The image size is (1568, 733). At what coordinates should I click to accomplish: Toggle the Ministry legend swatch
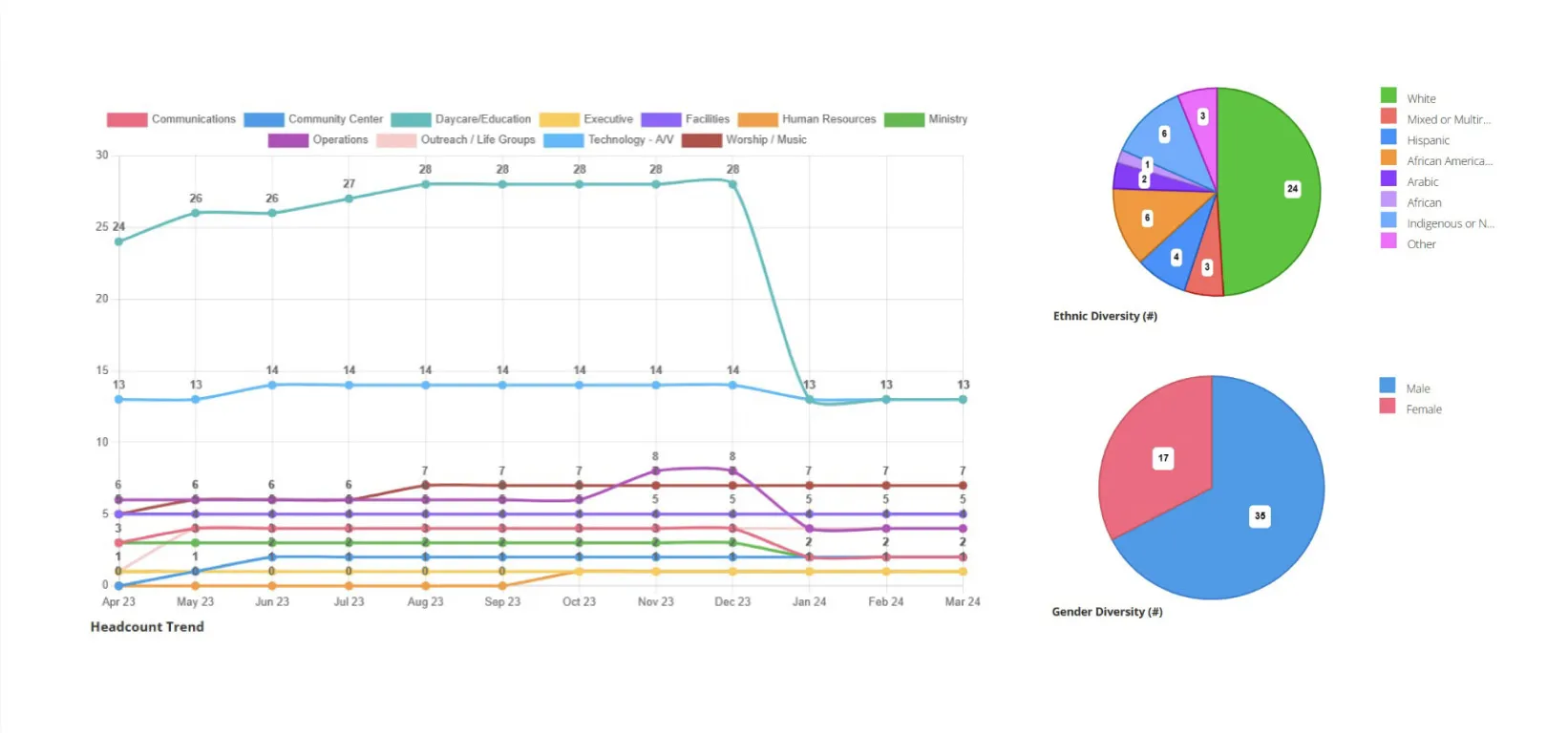click(x=904, y=119)
